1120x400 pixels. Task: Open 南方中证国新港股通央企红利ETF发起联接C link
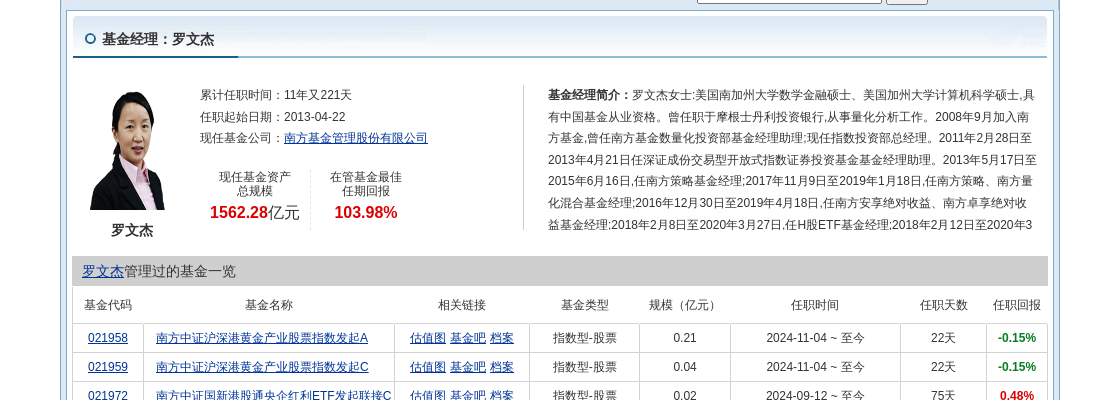pyautogui.click(x=274, y=395)
